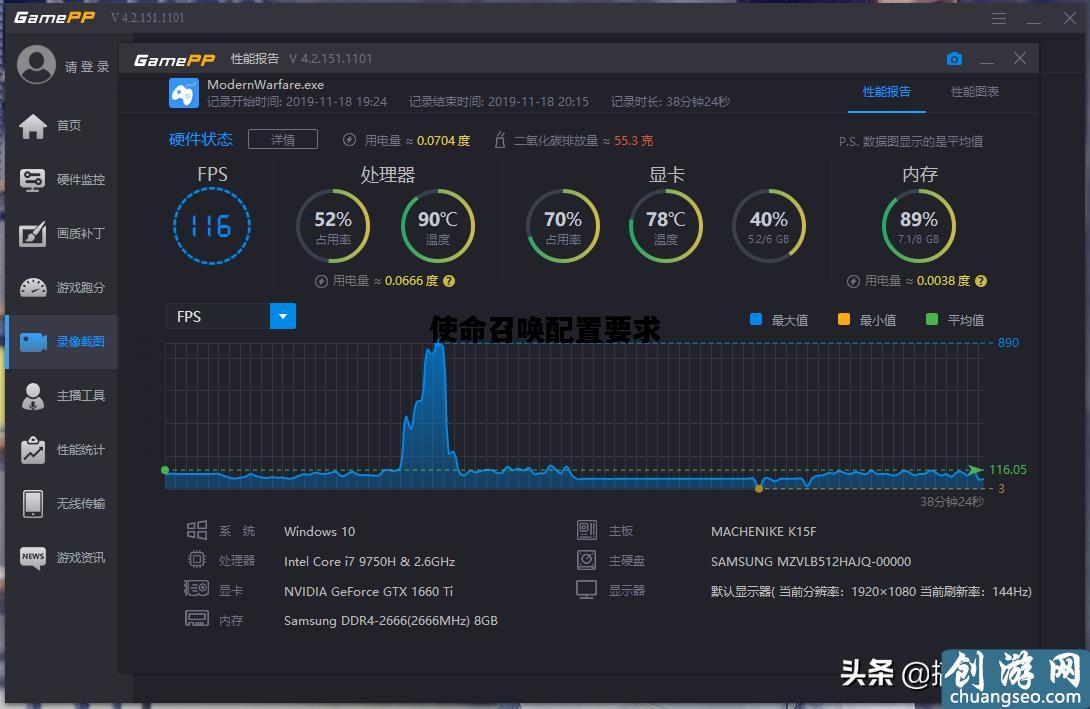Click the CO2 emission bottle icon
Viewport: 1090px width, 709px height.
click(499, 140)
